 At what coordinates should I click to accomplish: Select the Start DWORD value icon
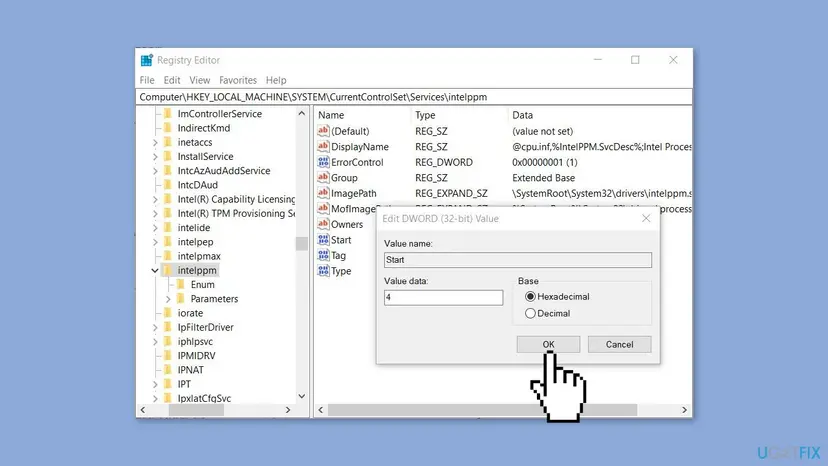tap(323, 240)
